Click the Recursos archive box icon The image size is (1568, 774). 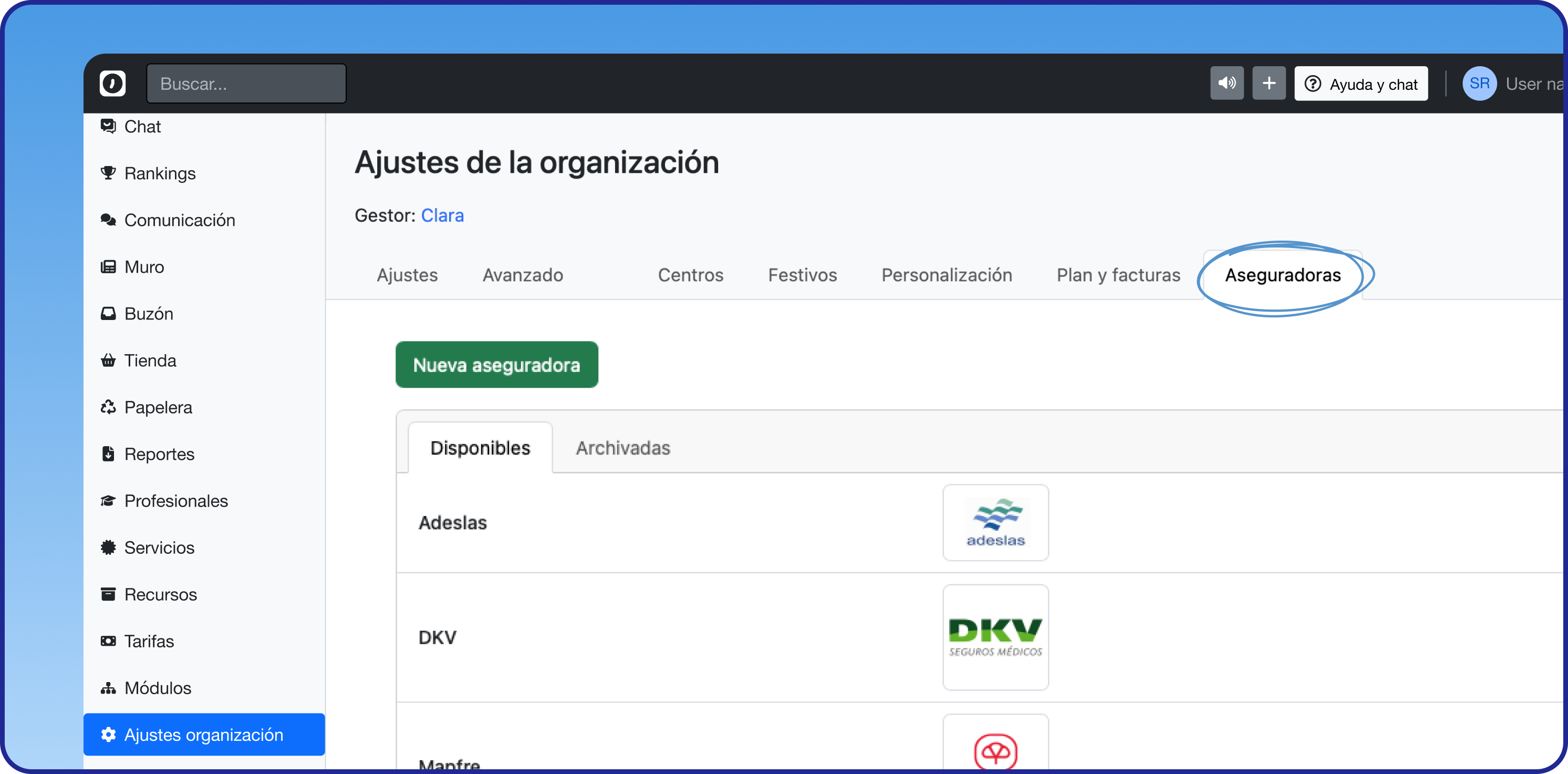[108, 594]
